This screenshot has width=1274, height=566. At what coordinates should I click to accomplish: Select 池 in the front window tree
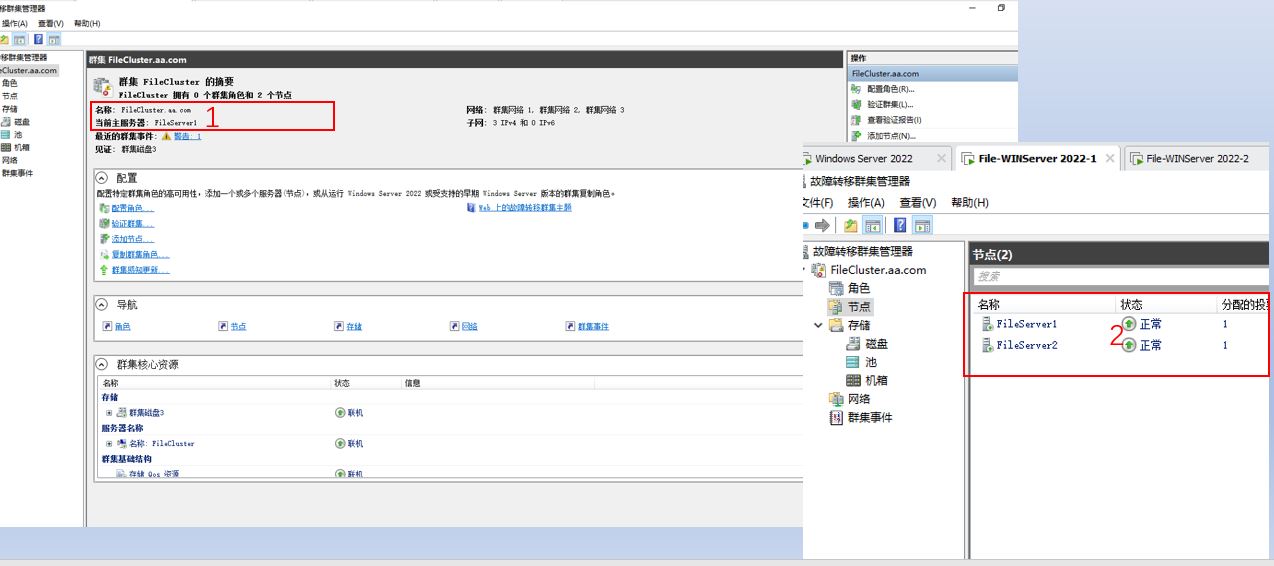tap(870, 362)
